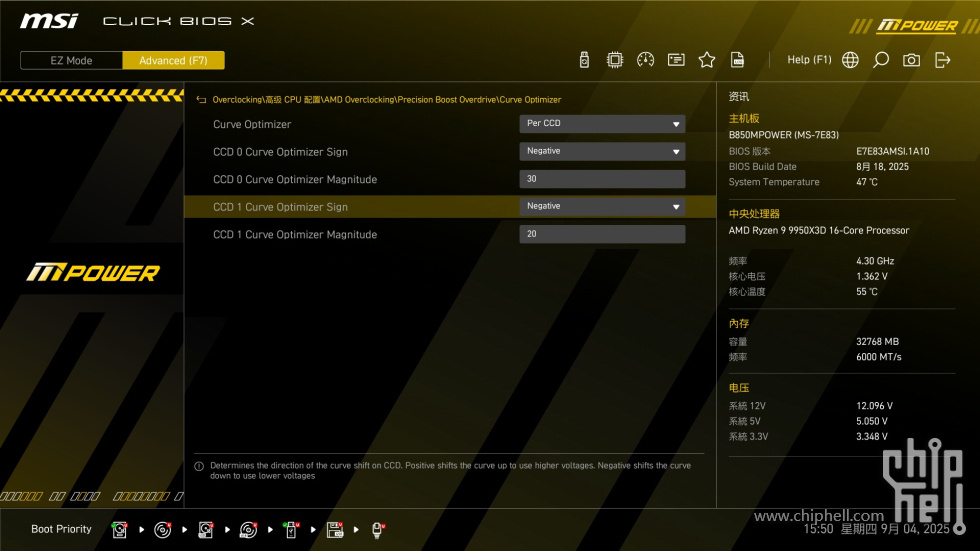This screenshot has width=980, height=551.
Task: Select first optical disc boot device icon
Action: point(162,530)
